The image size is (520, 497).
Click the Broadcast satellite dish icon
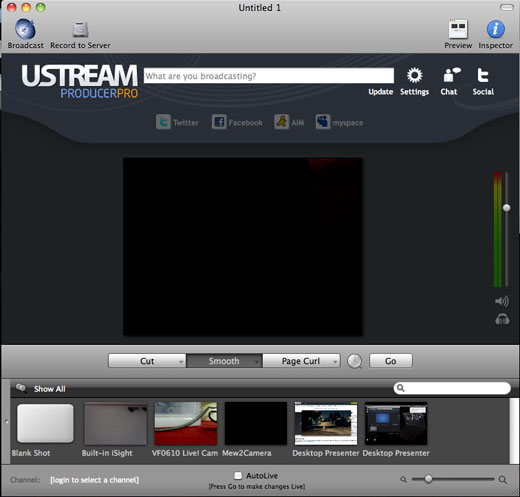click(x=25, y=29)
